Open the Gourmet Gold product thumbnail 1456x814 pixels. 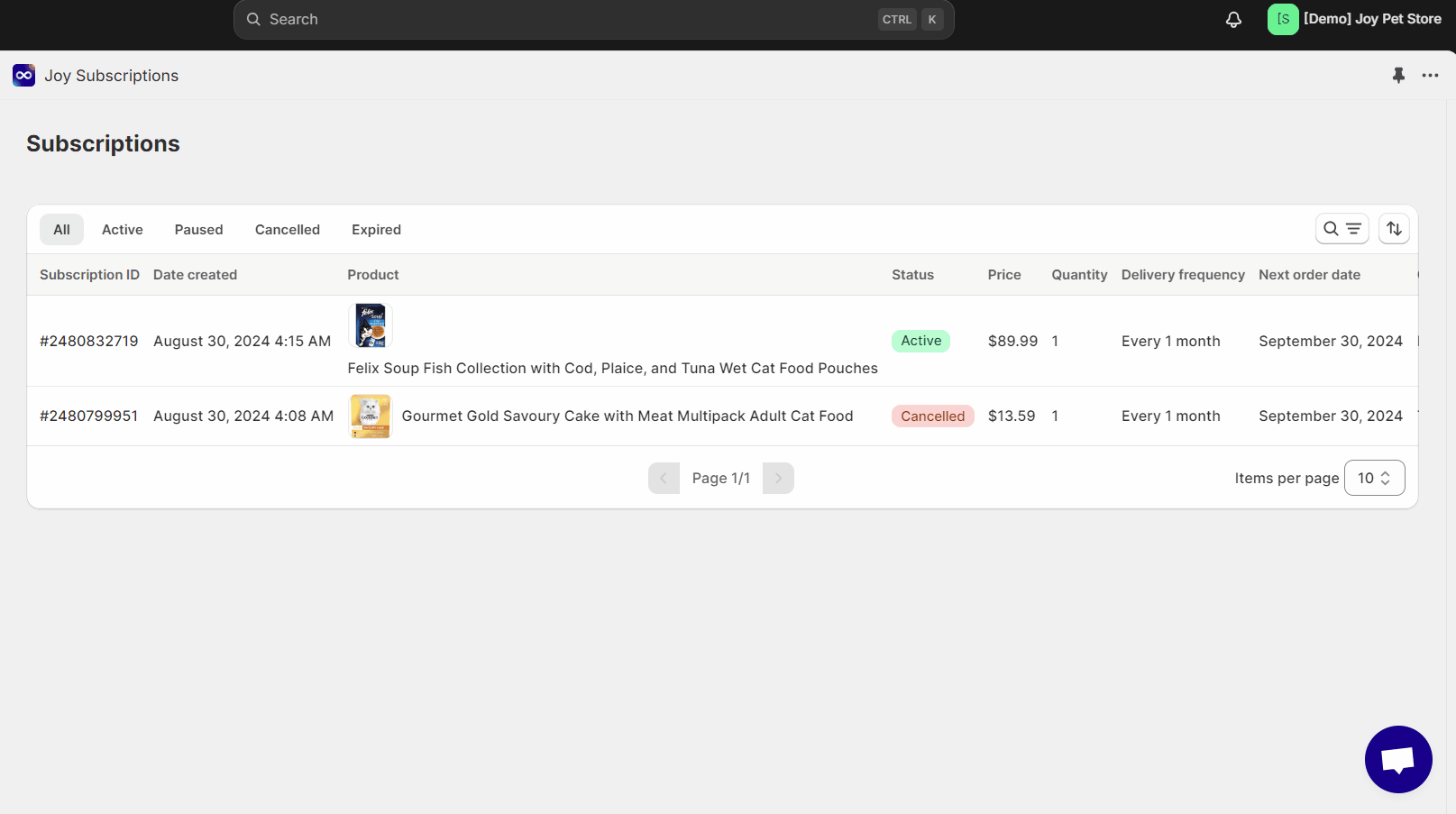coord(371,416)
